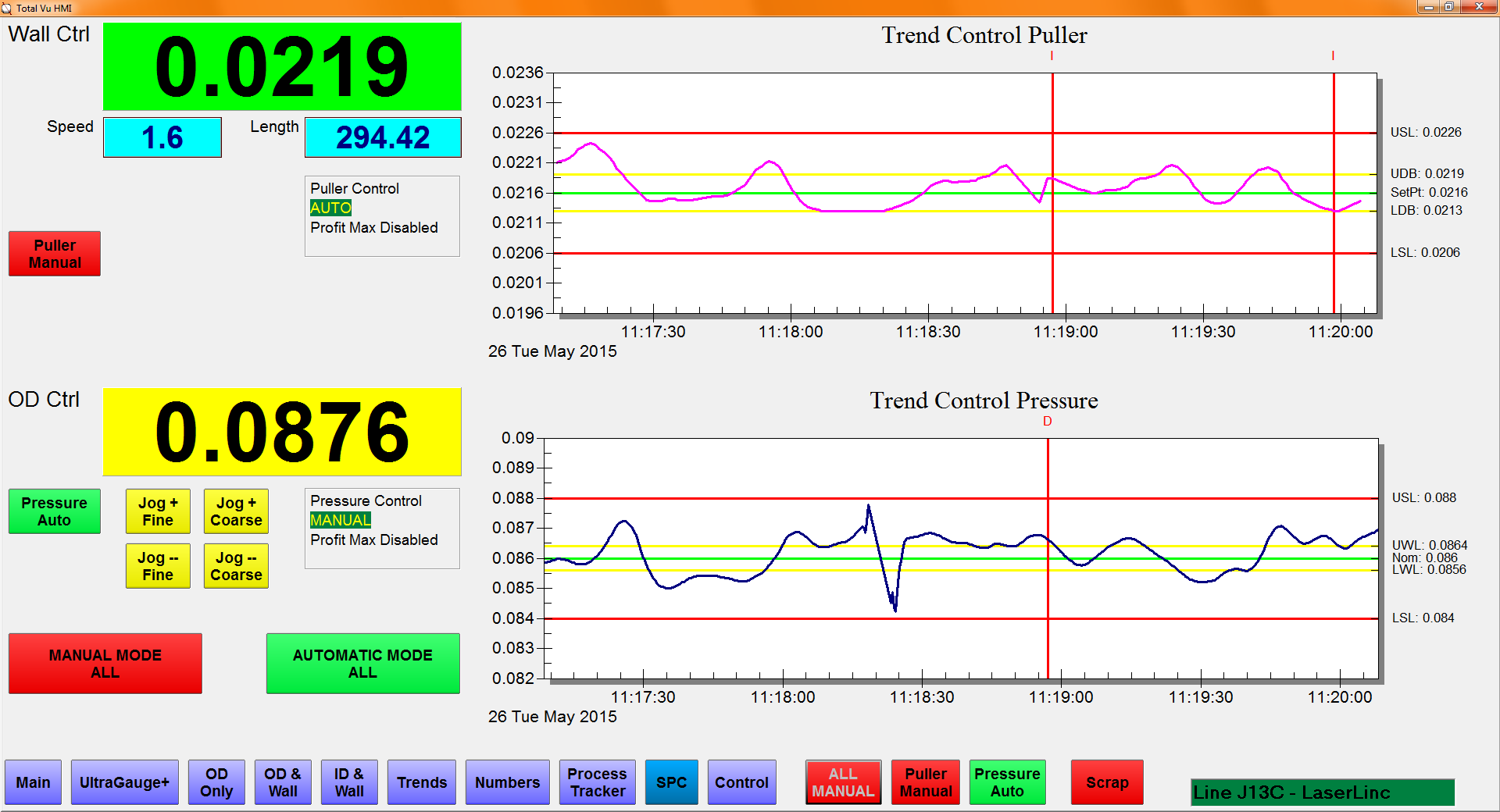Click Jog -- Fine button

pyautogui.click(x=158, y=566)
